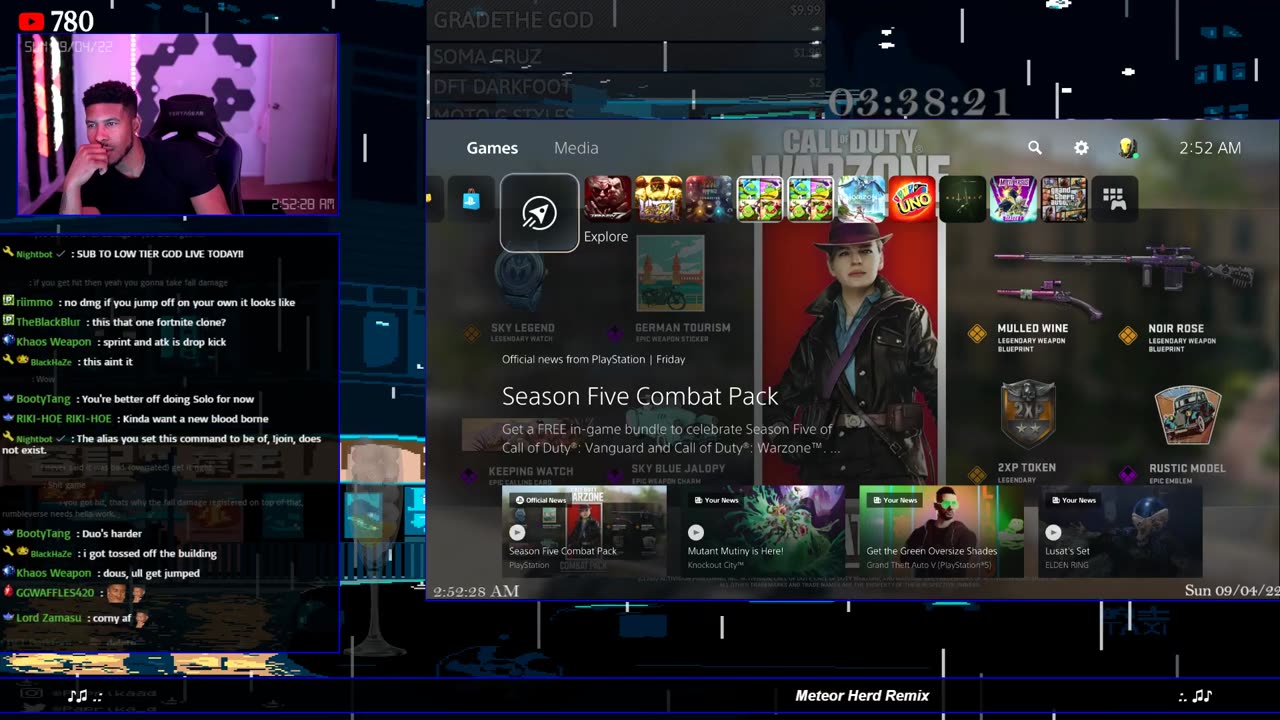This screenshot has height=720, width=1280.
Task: Click the Mulled Wine weapon blueprint label
Action: click(1032, 328)
